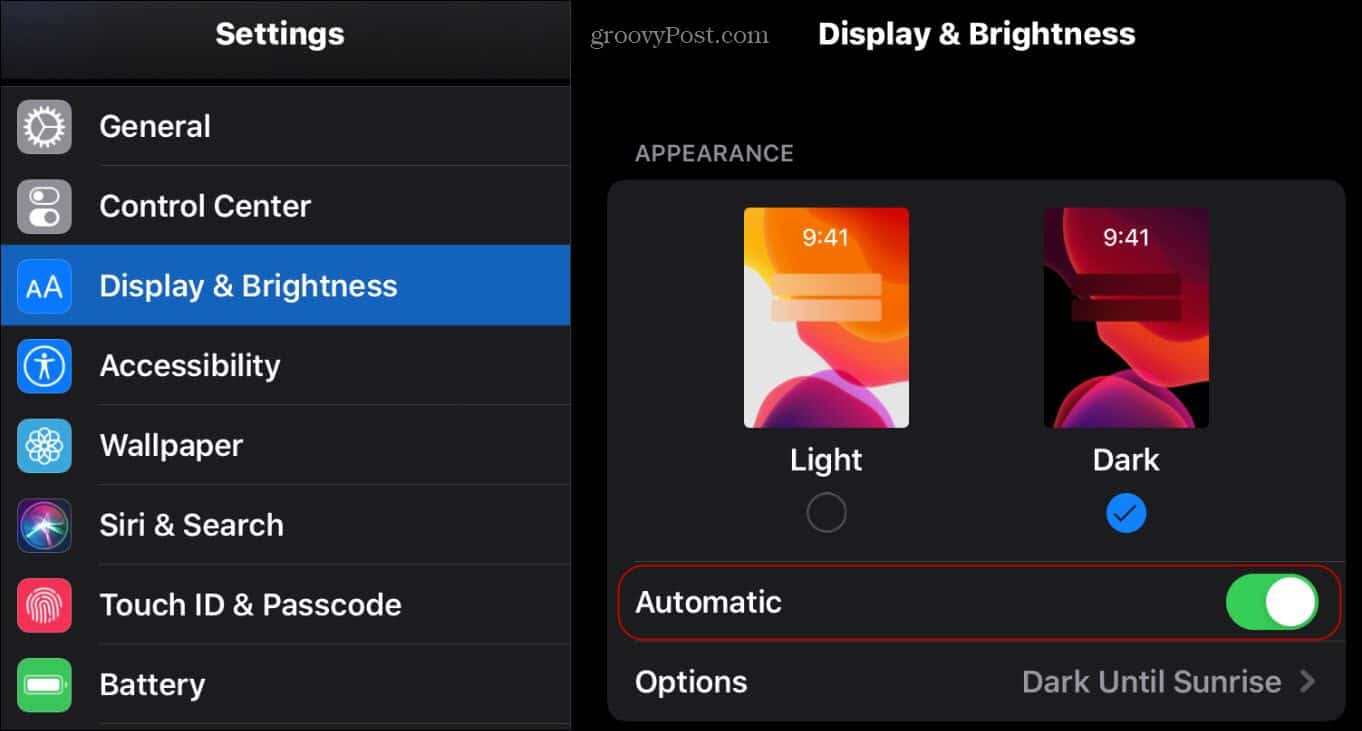
Task: Open the Touch ID & Passcode text
Action: (x=250, y=605)
